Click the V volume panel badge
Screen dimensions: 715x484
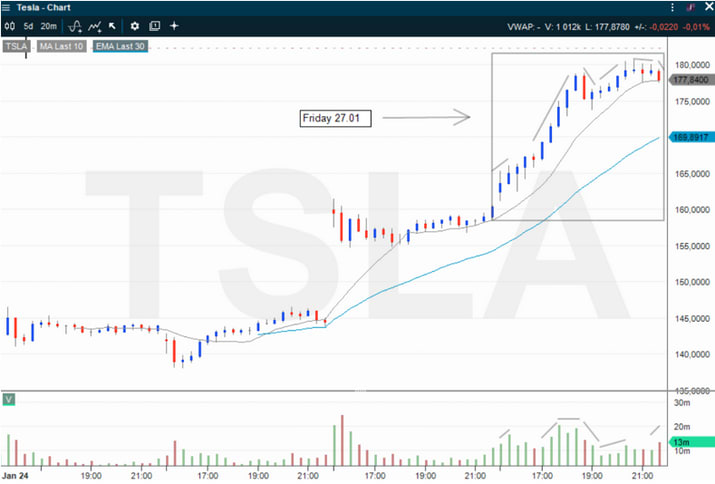pyautogui.click(x=9, y=400)
